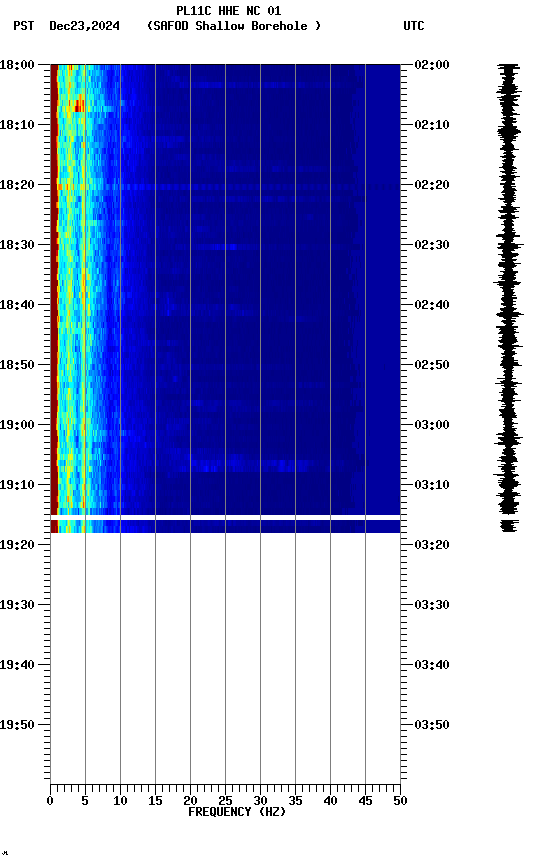Click the '18:50' PST time label

tap(17, 365)
